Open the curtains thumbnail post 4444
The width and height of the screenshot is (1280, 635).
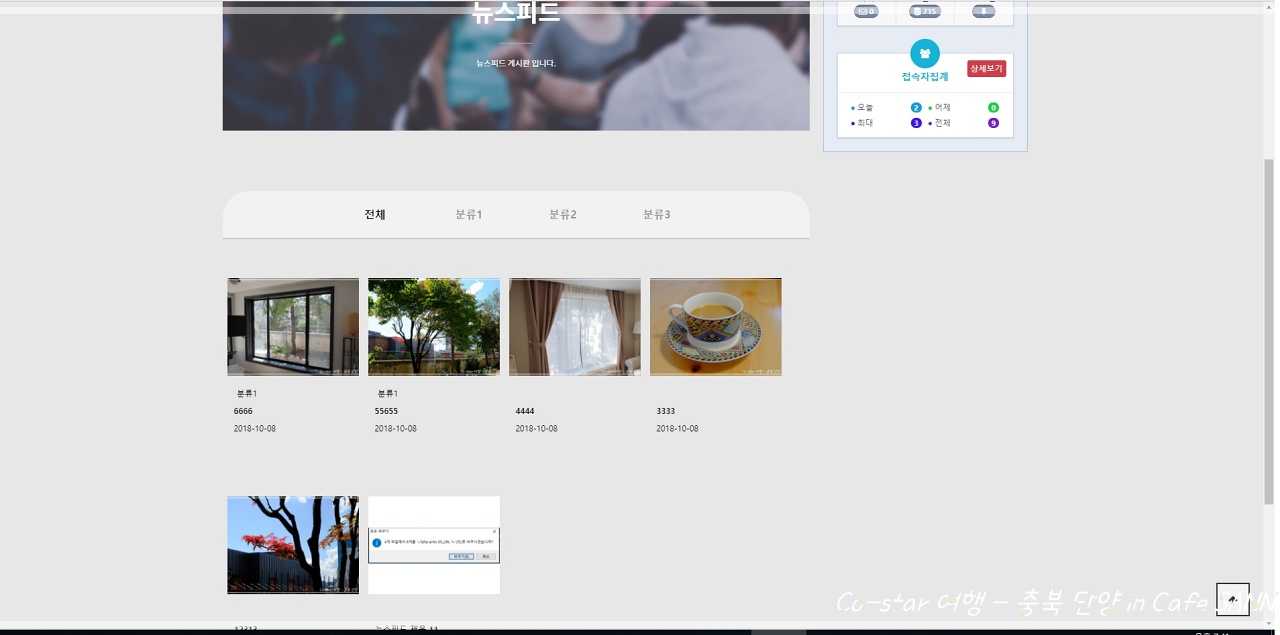(x=575, y=327)
